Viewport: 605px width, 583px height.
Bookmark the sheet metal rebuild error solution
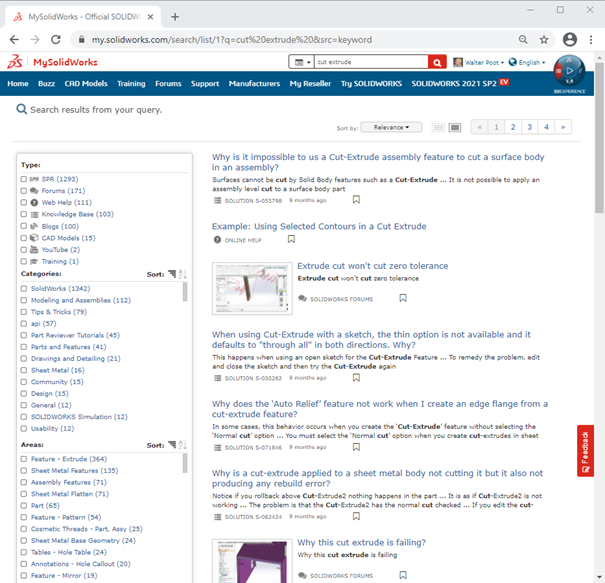356,516
